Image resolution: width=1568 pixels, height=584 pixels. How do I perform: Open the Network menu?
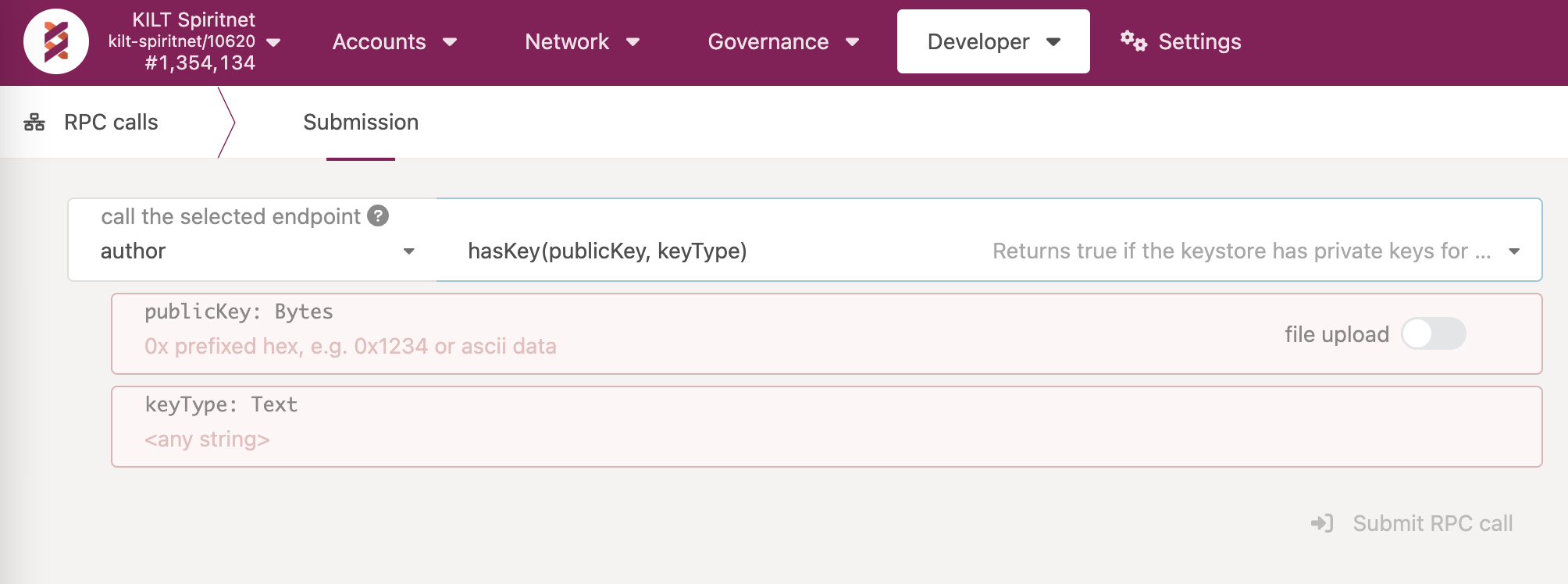(582, 42)
